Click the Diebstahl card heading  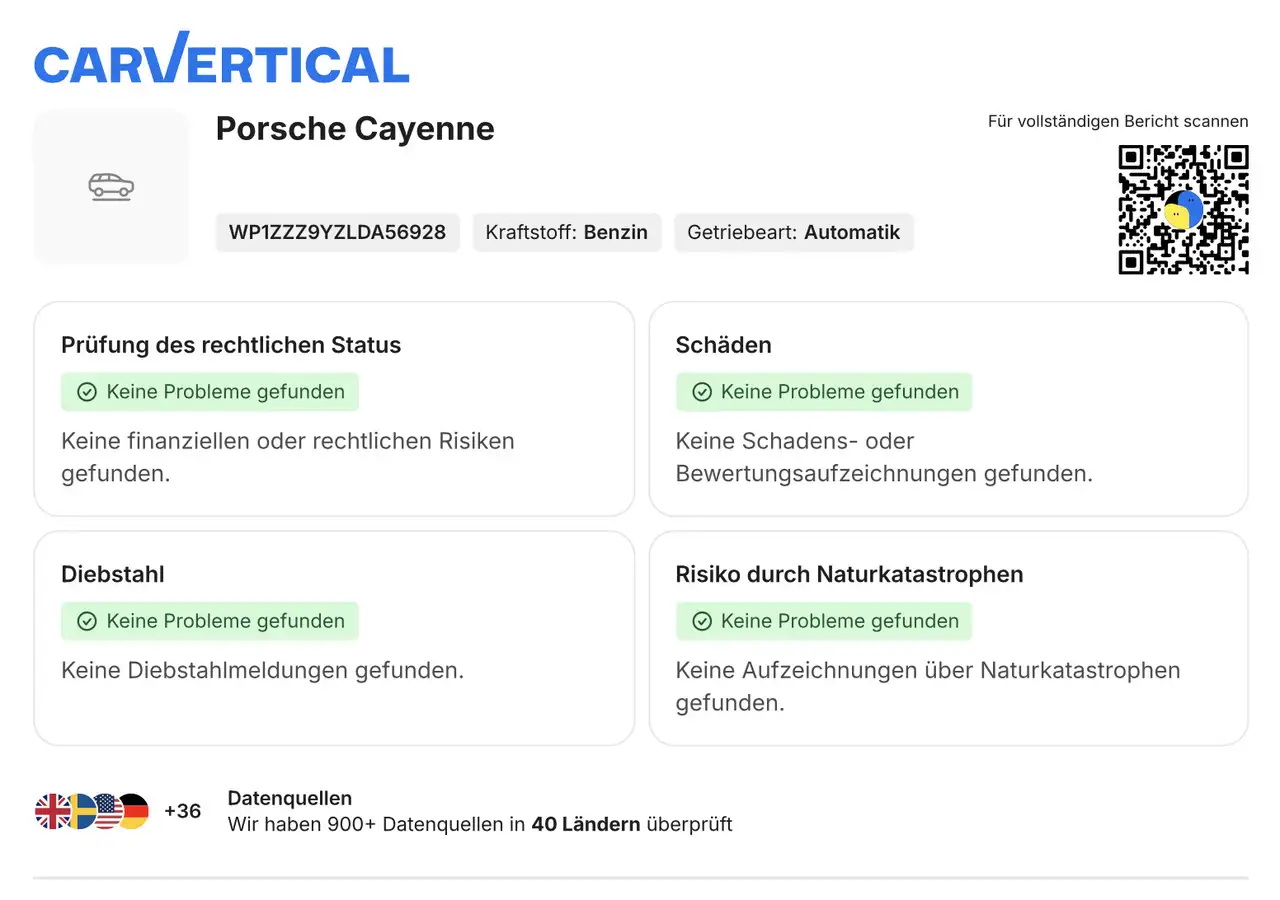pos(113,574)
